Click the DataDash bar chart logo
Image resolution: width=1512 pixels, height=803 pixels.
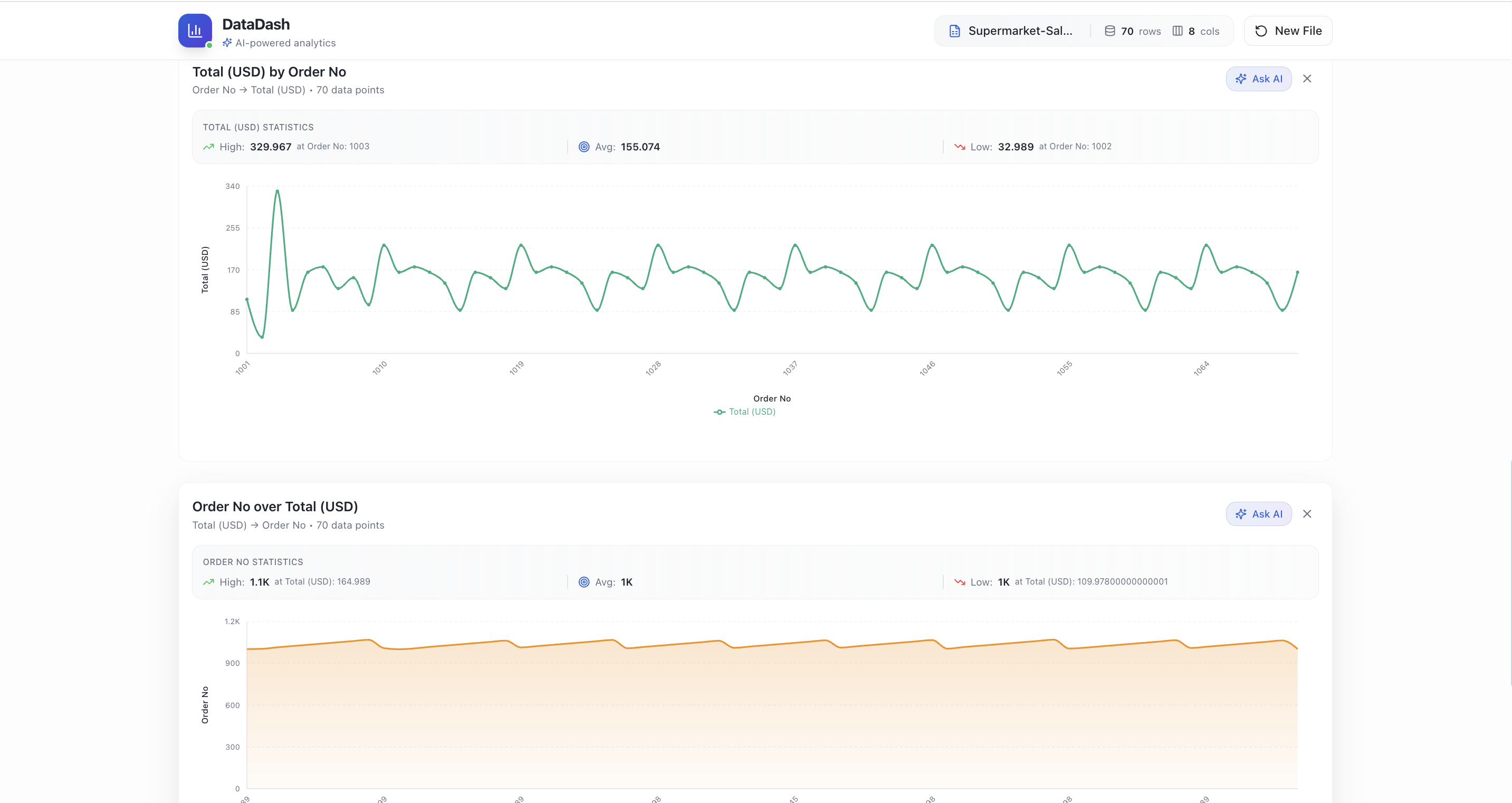pos(194,31)
